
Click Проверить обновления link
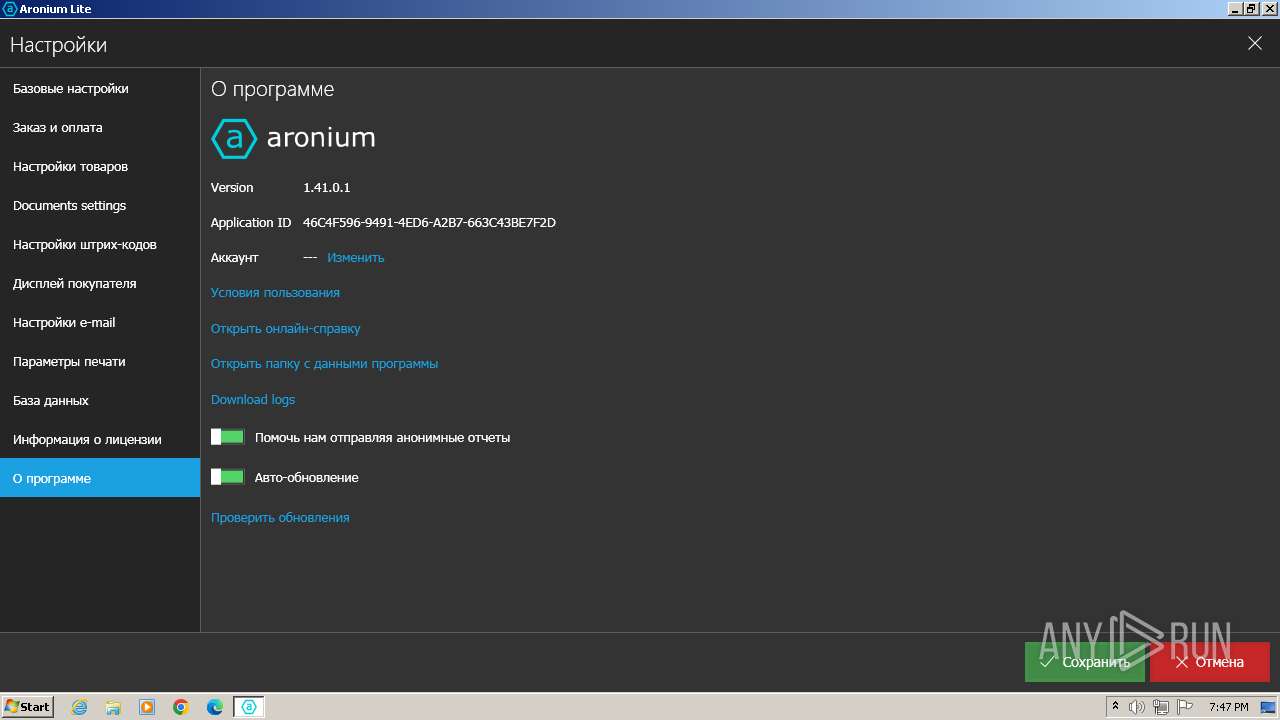[x=280, y=517]
